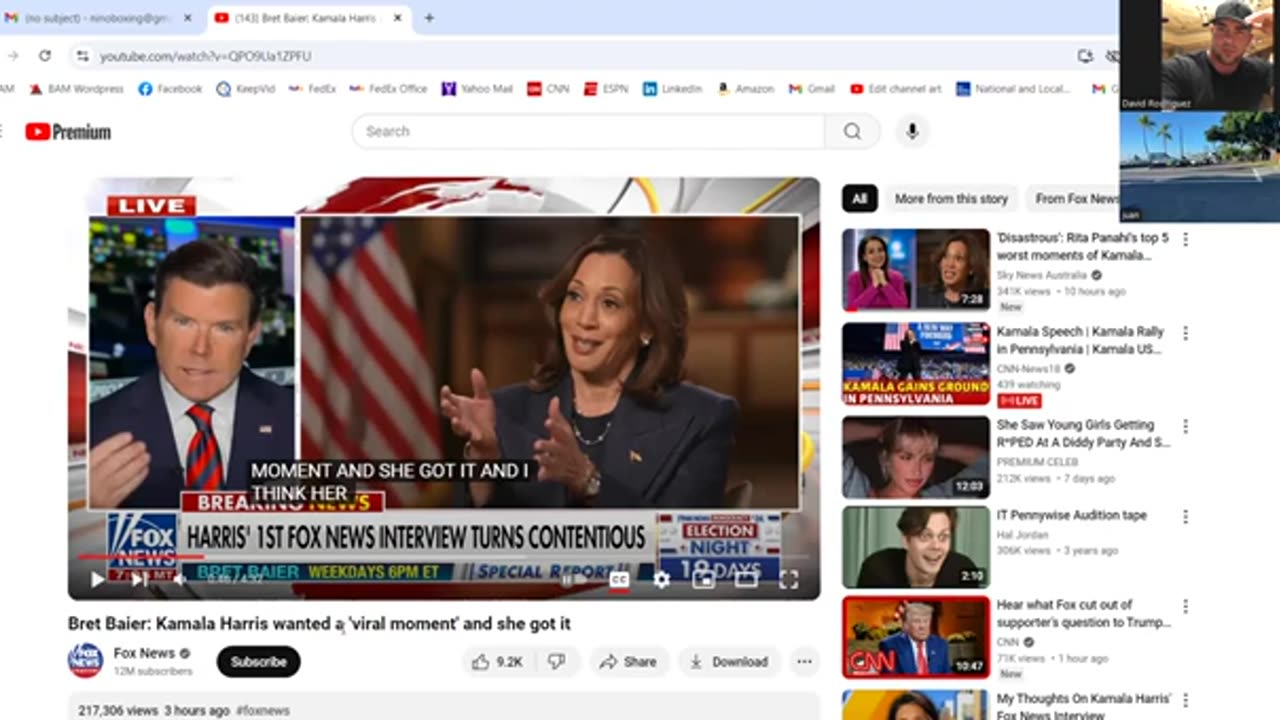Image resolution: width=1280 pixels, height=720 pixels.
Task: Open options for My Thoughts On Kamala video
Action: pos(1186,701)
